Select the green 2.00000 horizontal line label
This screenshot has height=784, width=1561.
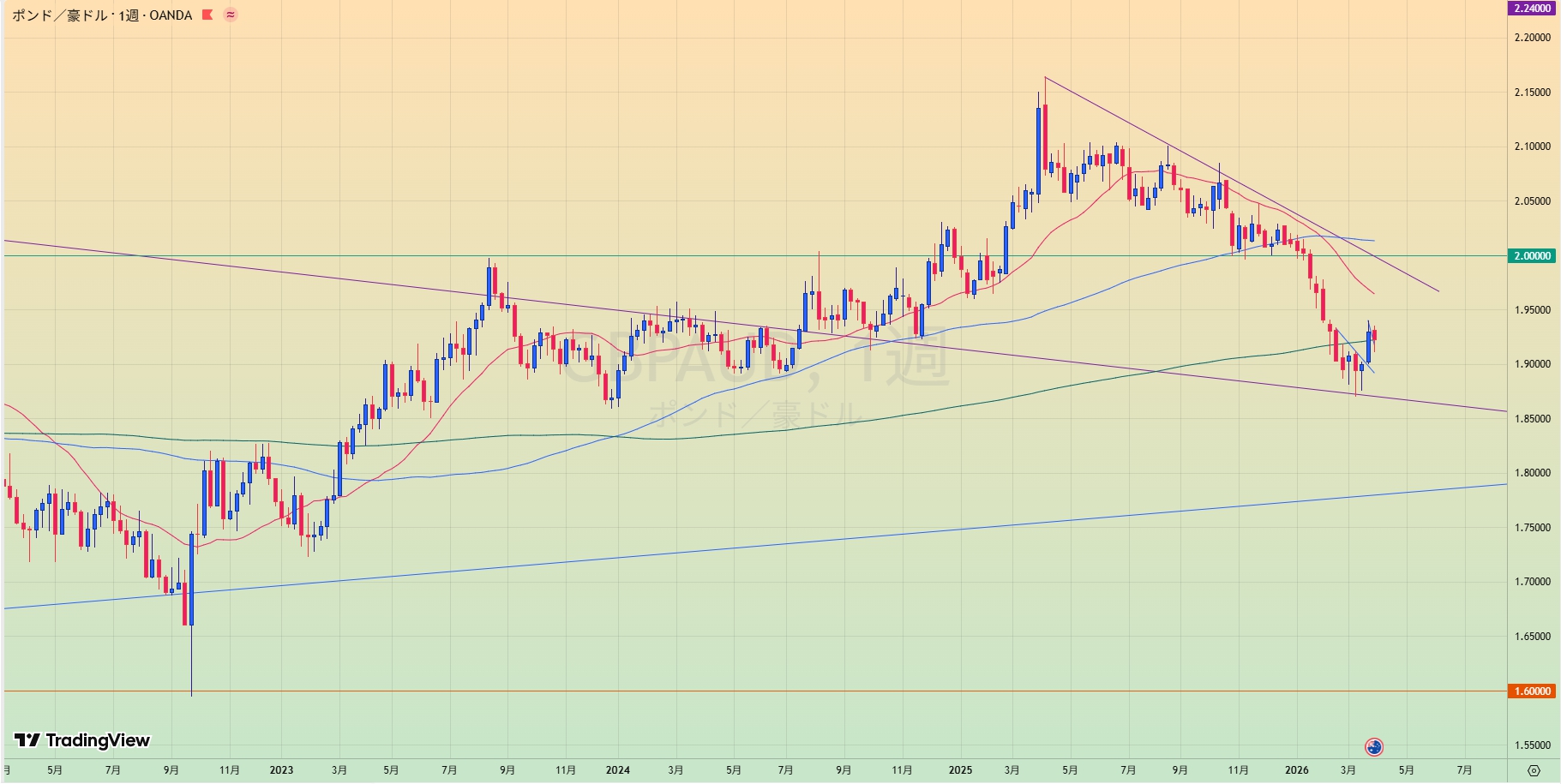click(x=1532, y=256)
